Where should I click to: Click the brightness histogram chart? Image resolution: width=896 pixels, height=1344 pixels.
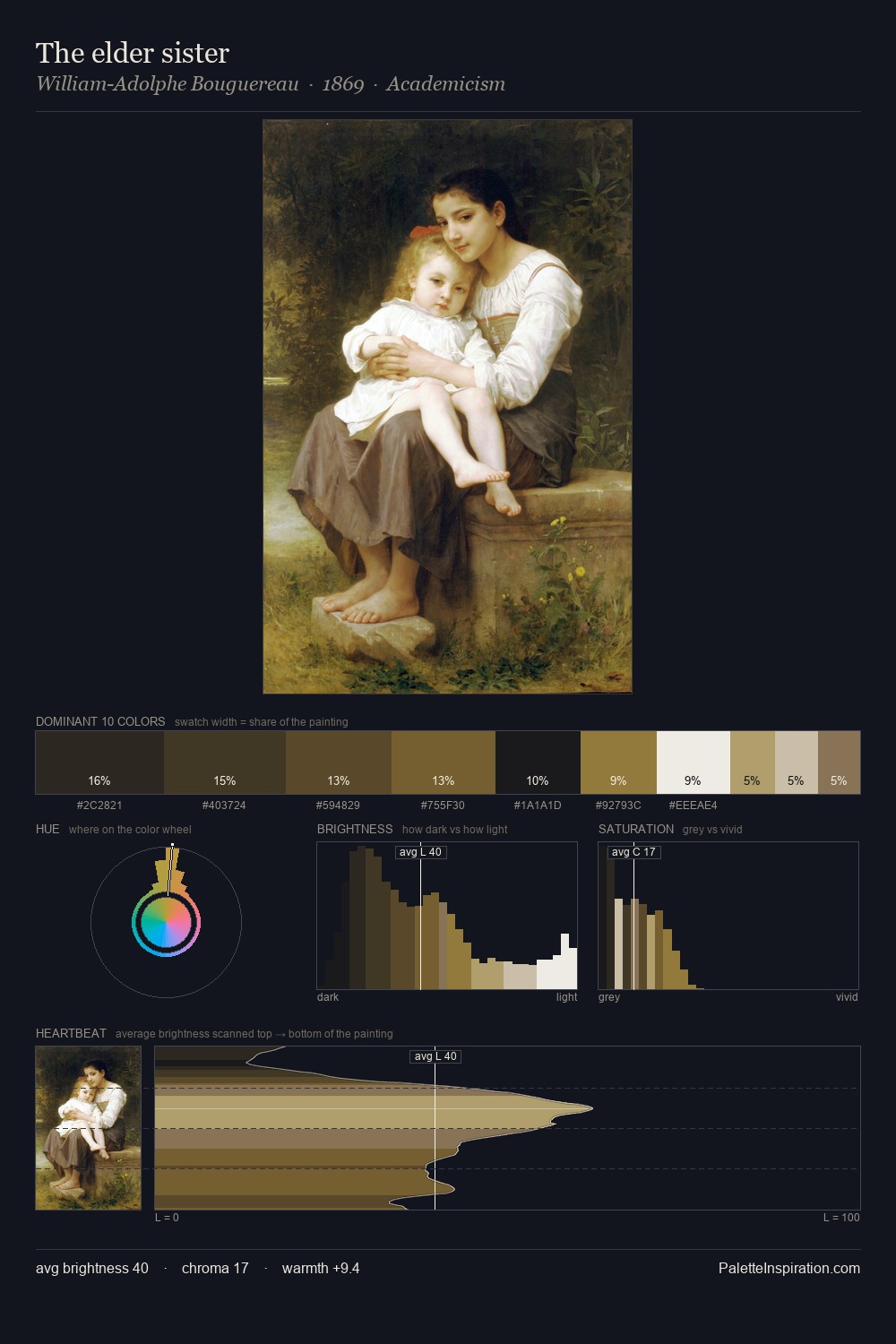point(447,916)
